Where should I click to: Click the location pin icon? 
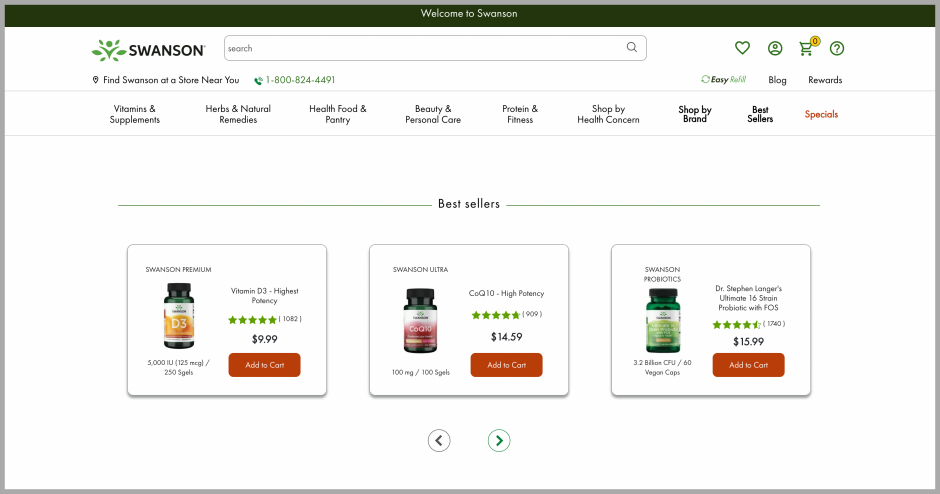click(95, 80)
